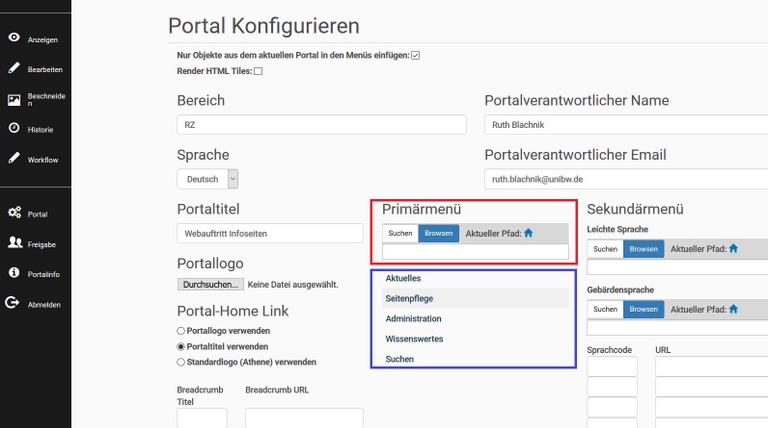Click the Abmelden logout icon

12,303
